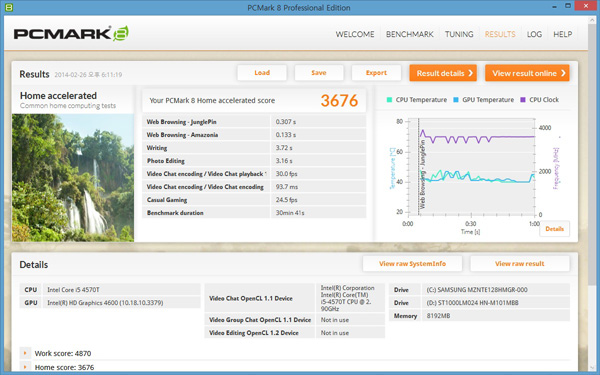Click the chart Details button
Viewport: 600px width, 375px height.
tap(554, 229)
